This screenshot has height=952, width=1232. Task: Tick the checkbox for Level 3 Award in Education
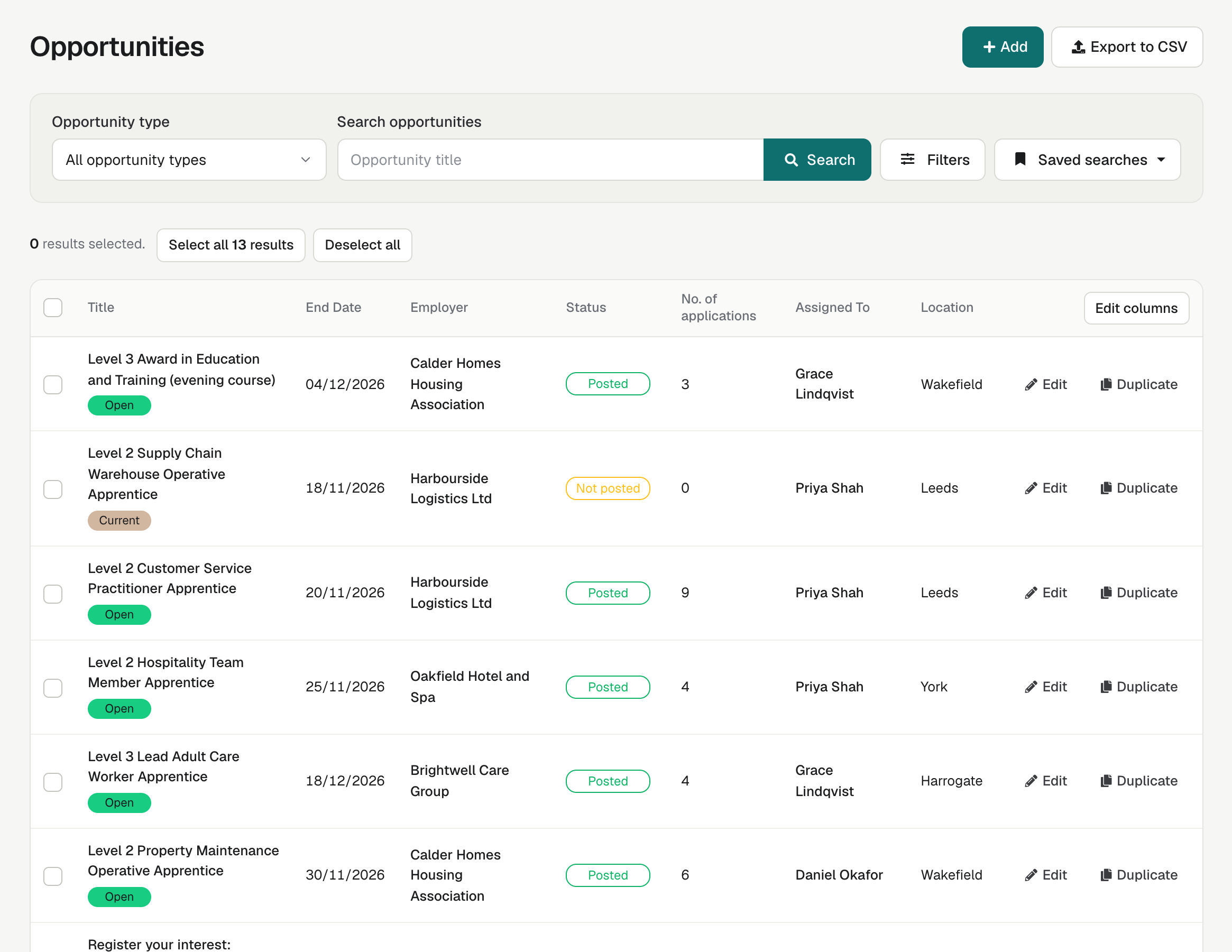click(x=53, y=385)
